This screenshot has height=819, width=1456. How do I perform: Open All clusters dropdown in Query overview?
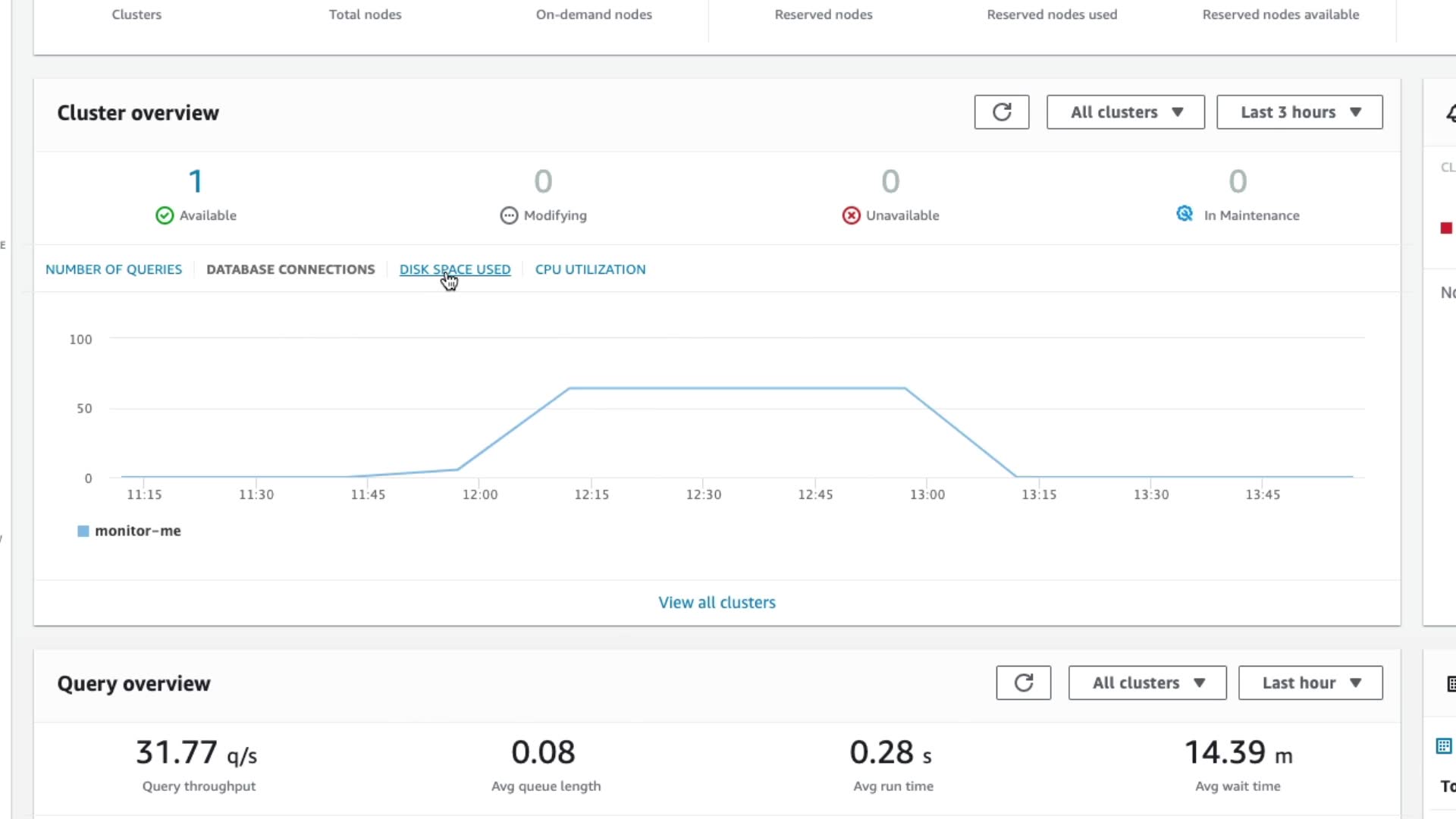coord(1147,682)
